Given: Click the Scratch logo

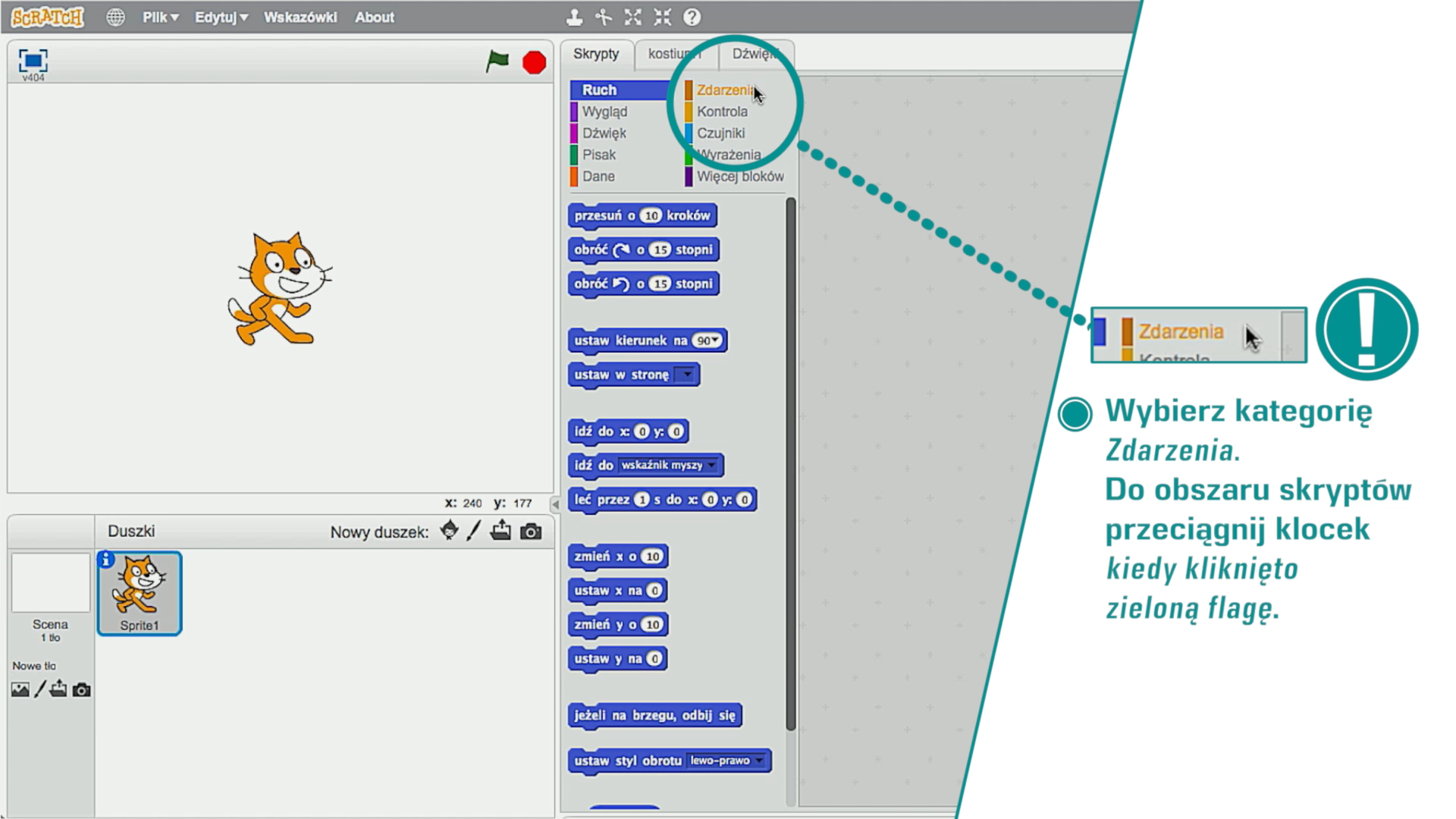Looking at the screenshot, I should 47,17.
